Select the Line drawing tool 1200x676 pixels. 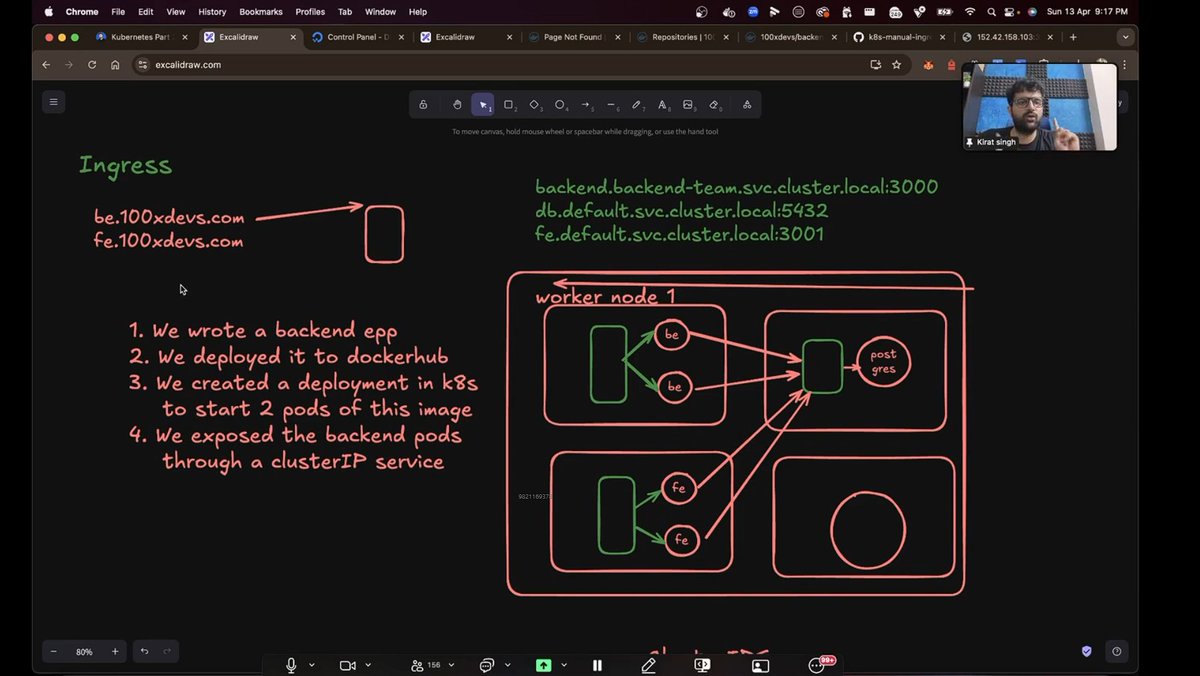612,104
